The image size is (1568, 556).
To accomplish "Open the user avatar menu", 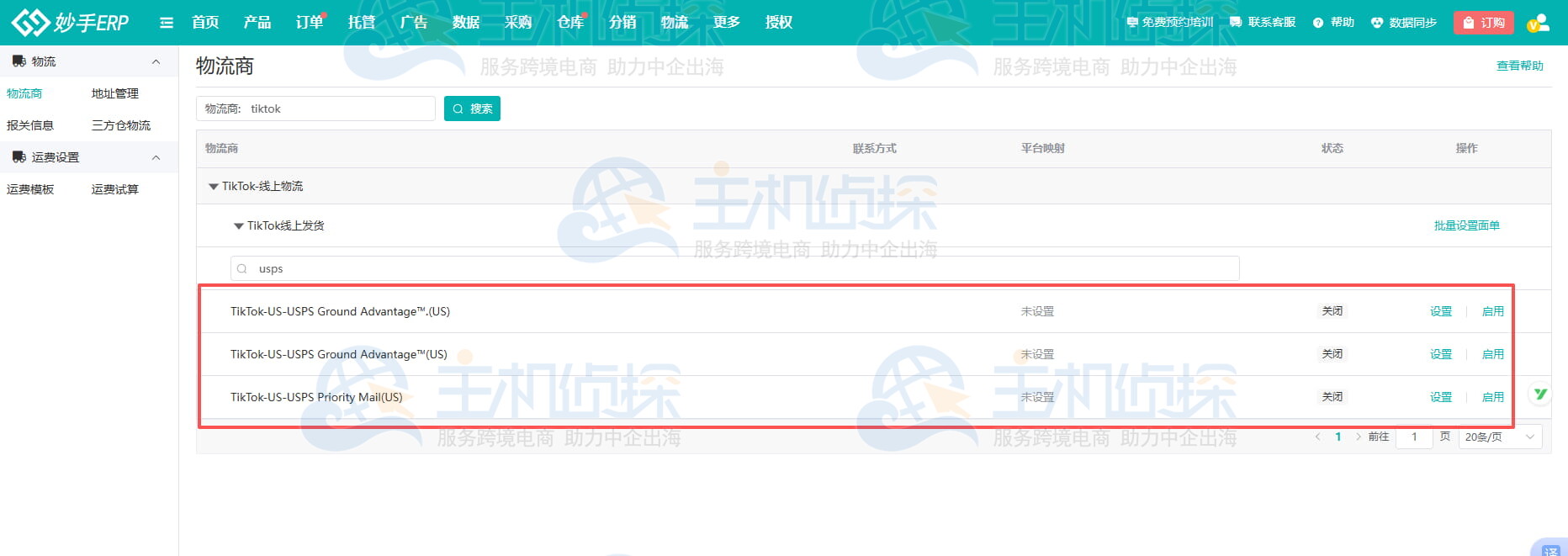I will point(1539,23).
